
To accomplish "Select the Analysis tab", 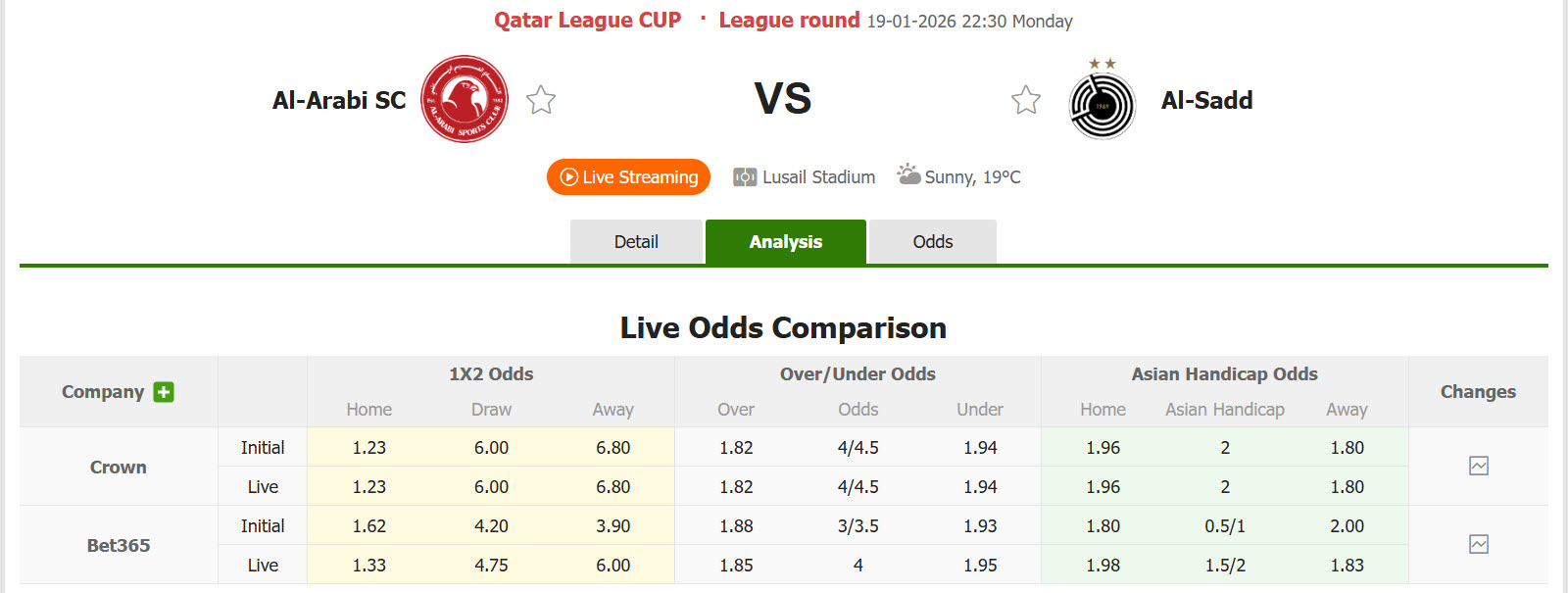I will [x=786, y=241].
